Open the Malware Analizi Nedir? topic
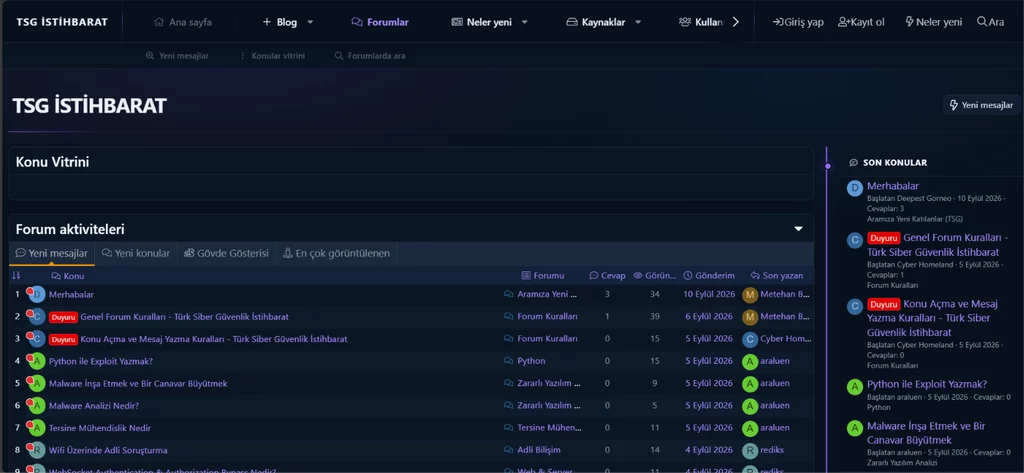 pos(94,406)
